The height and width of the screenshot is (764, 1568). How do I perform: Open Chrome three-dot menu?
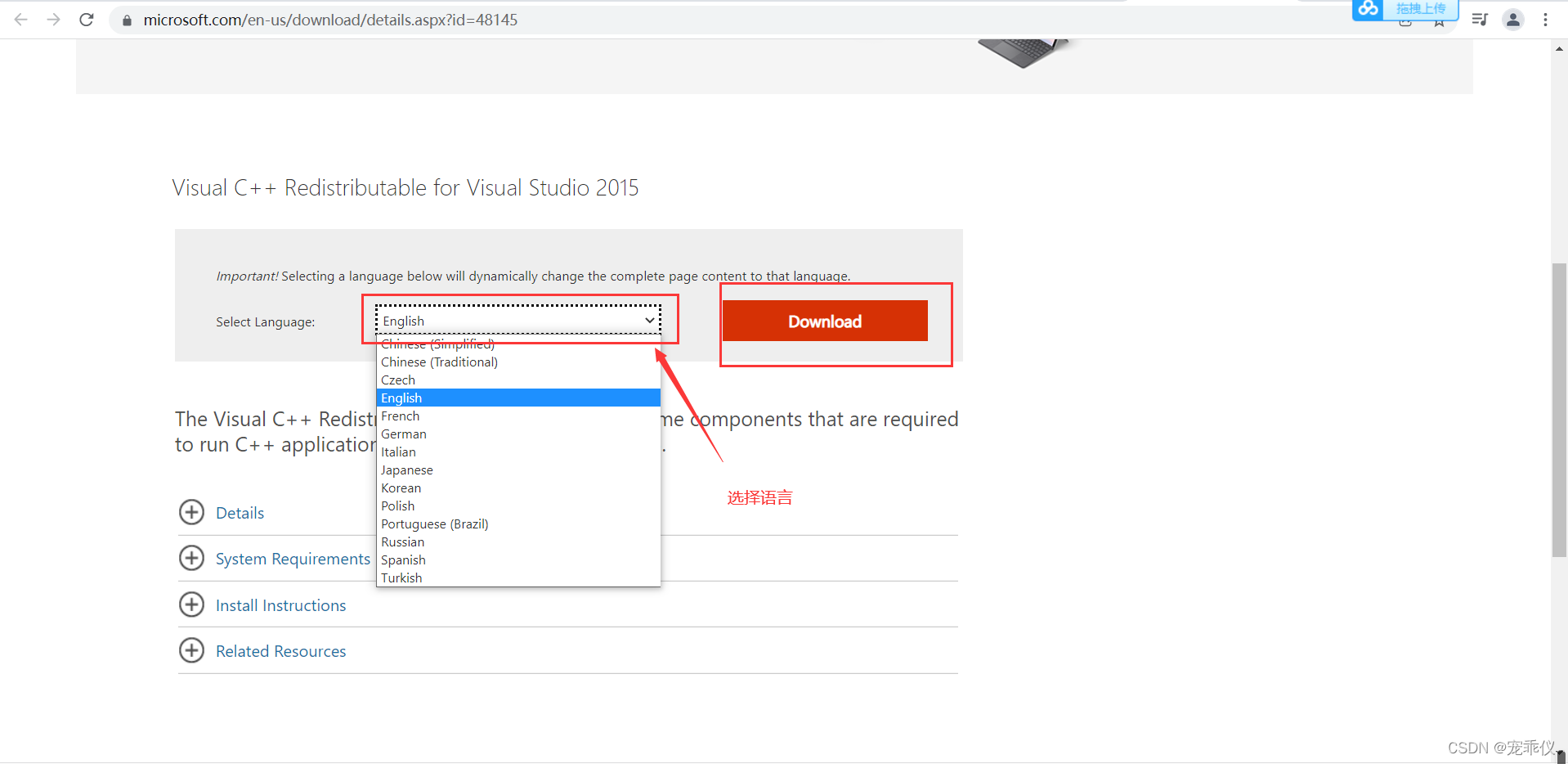1545,20
